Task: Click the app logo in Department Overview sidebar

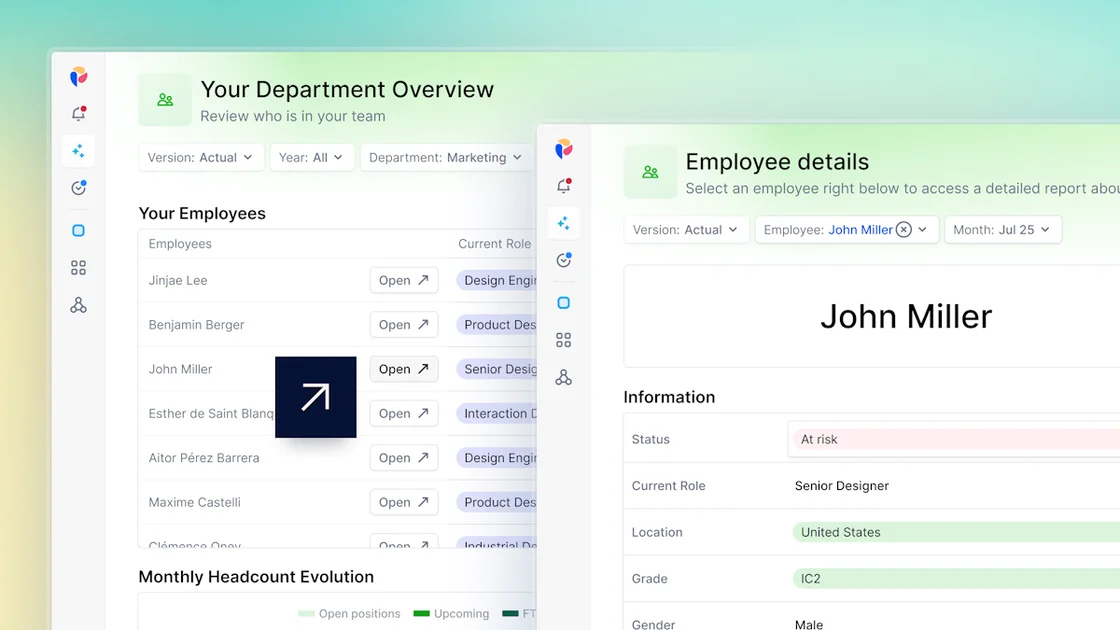Action: [x=79, y=76]
